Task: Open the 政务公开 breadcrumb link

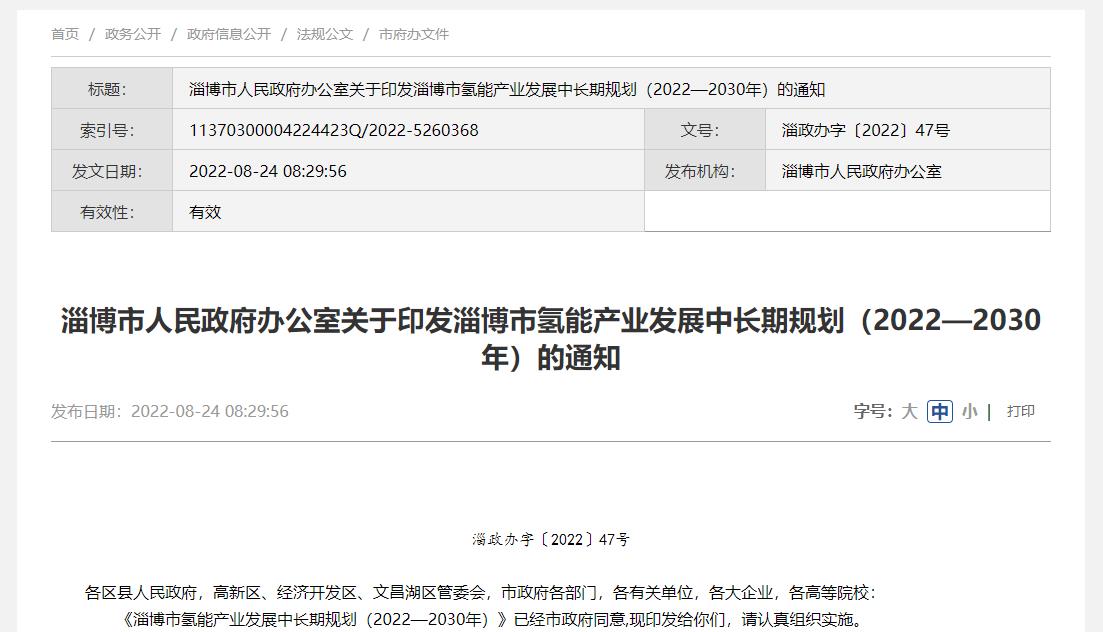Action: 132,34
